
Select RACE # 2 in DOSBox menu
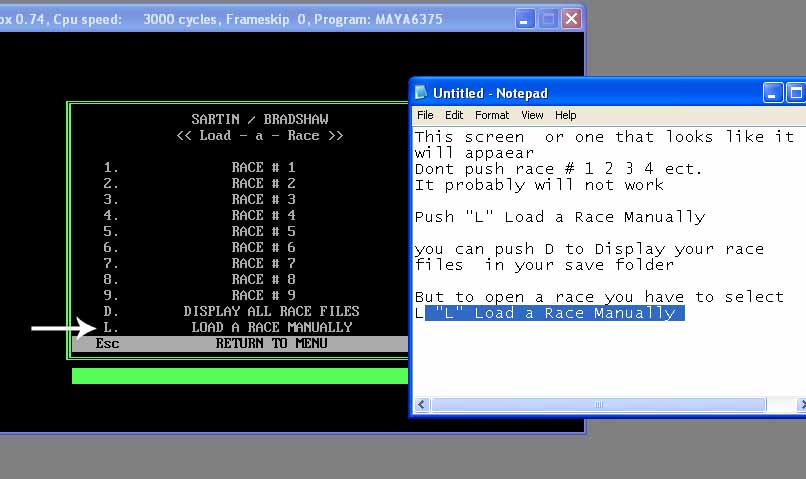263,183
